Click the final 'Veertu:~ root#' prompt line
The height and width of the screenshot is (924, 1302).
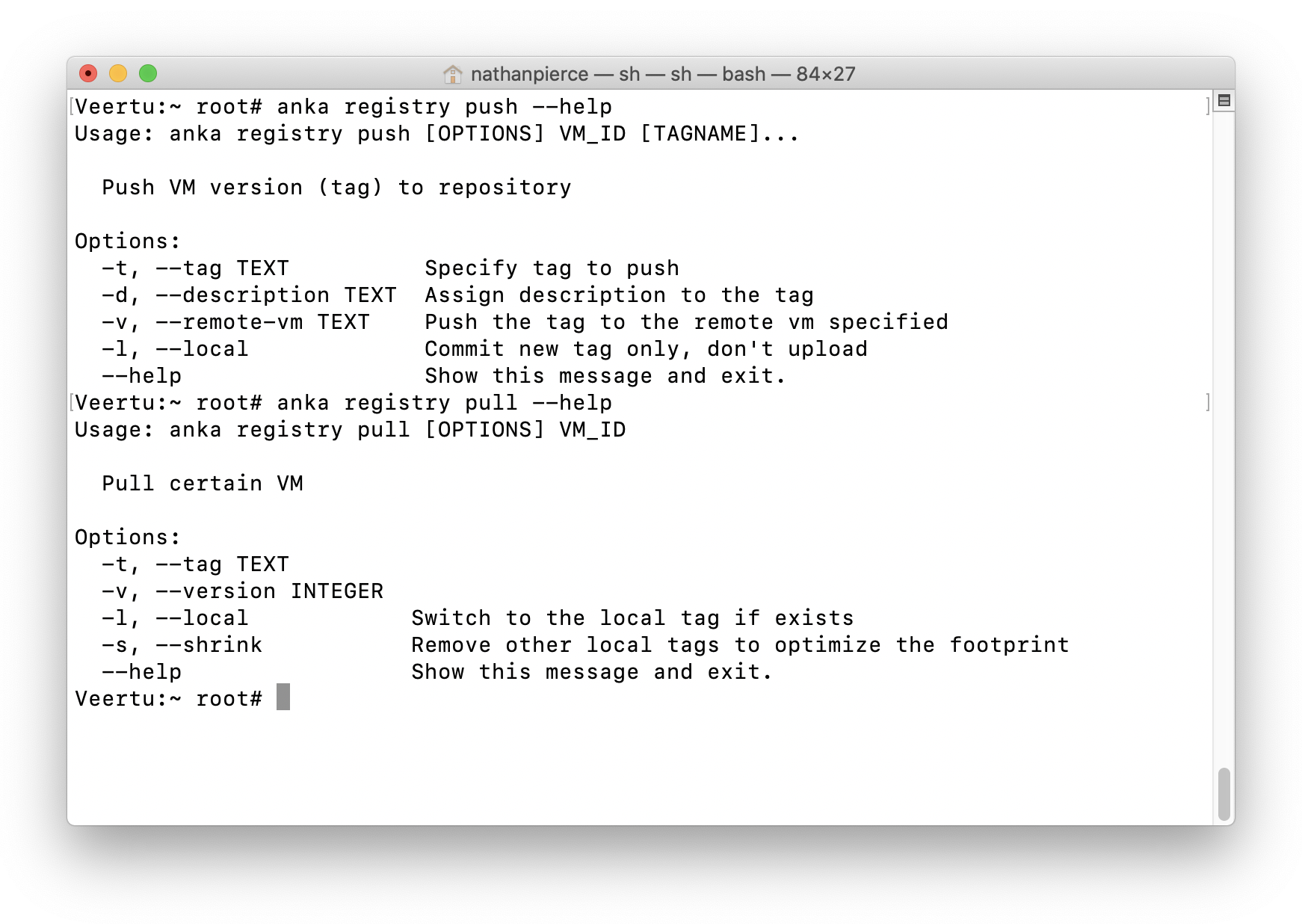[x=168, y=697]
